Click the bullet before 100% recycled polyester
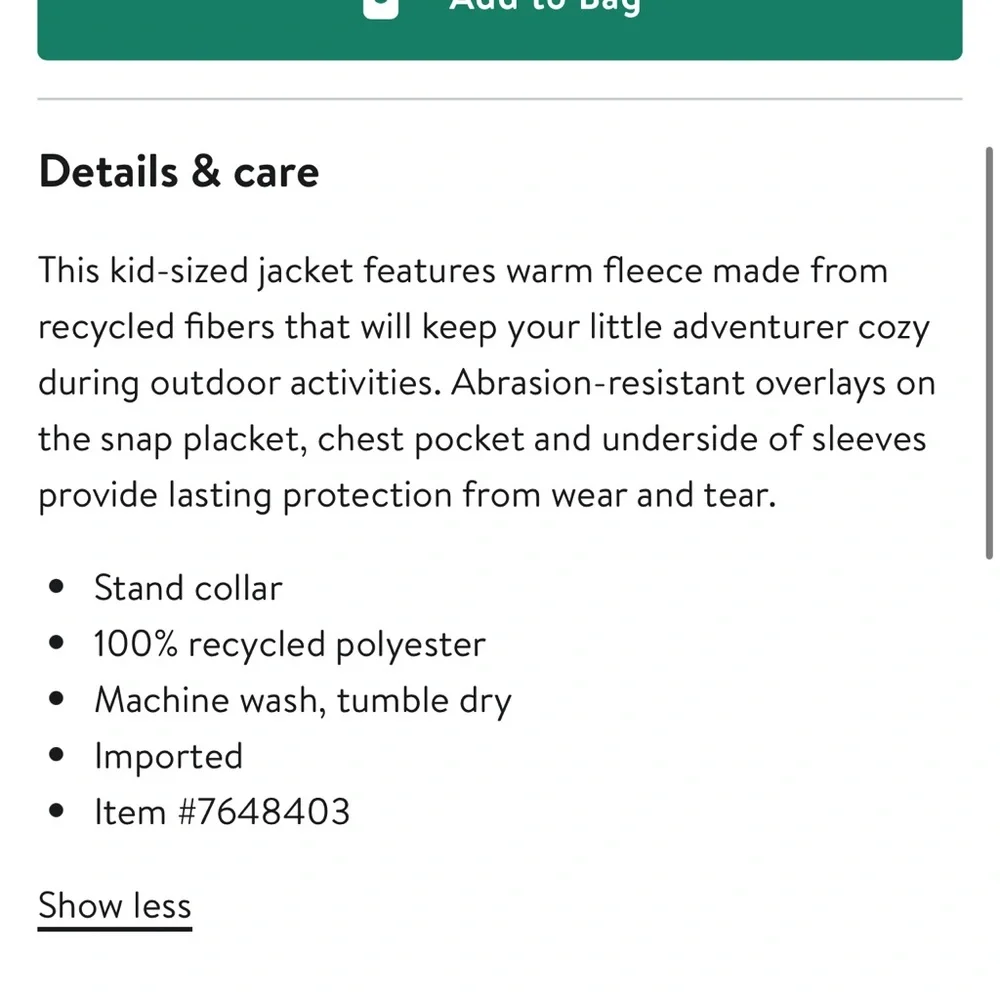The width and height of the screenshot is (1000, 1000). [56, 642]
